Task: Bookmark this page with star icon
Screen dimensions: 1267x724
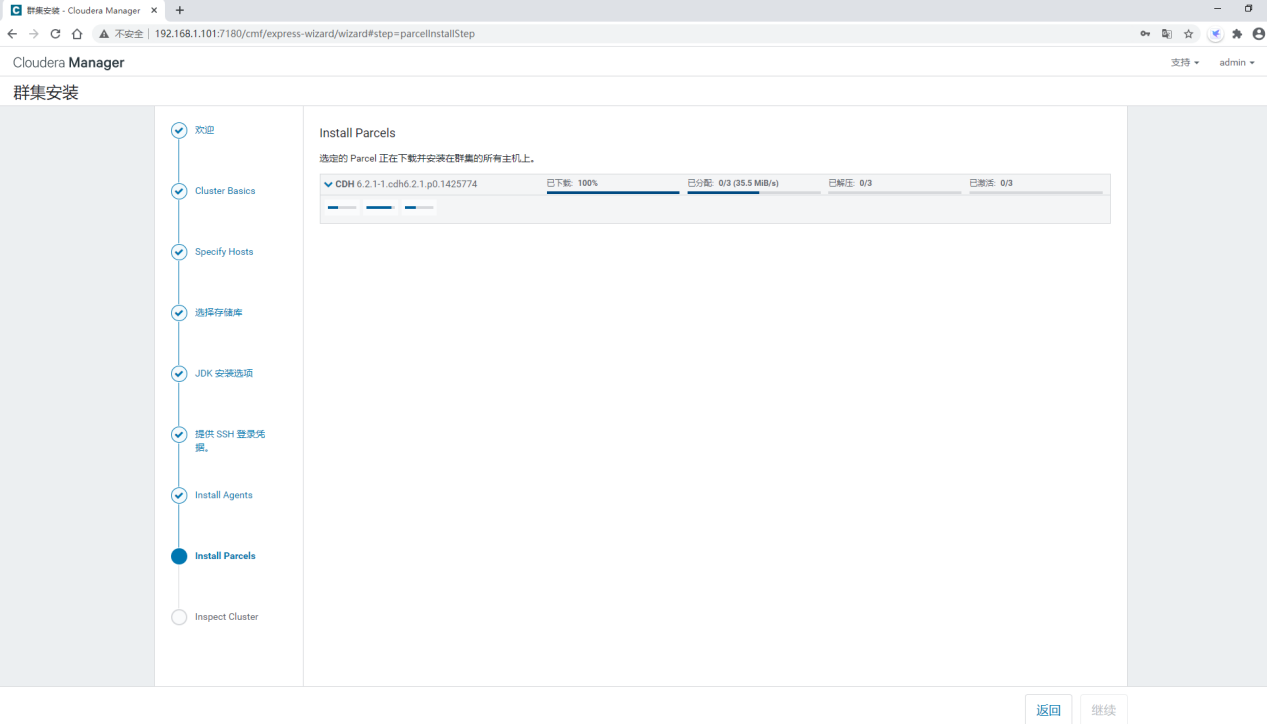Action: pyautogui.click(x=1188, y=33)
